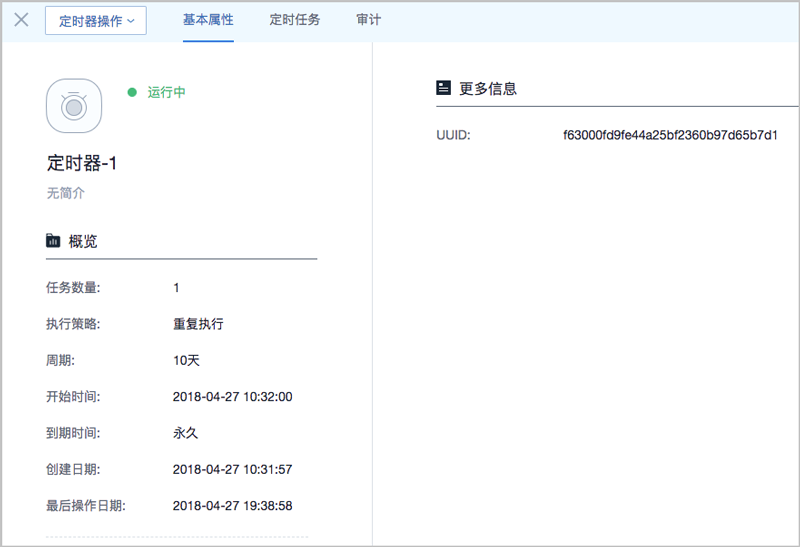Select the UUID value text
The image size is (800, 547).
click(x=670, y=135)
